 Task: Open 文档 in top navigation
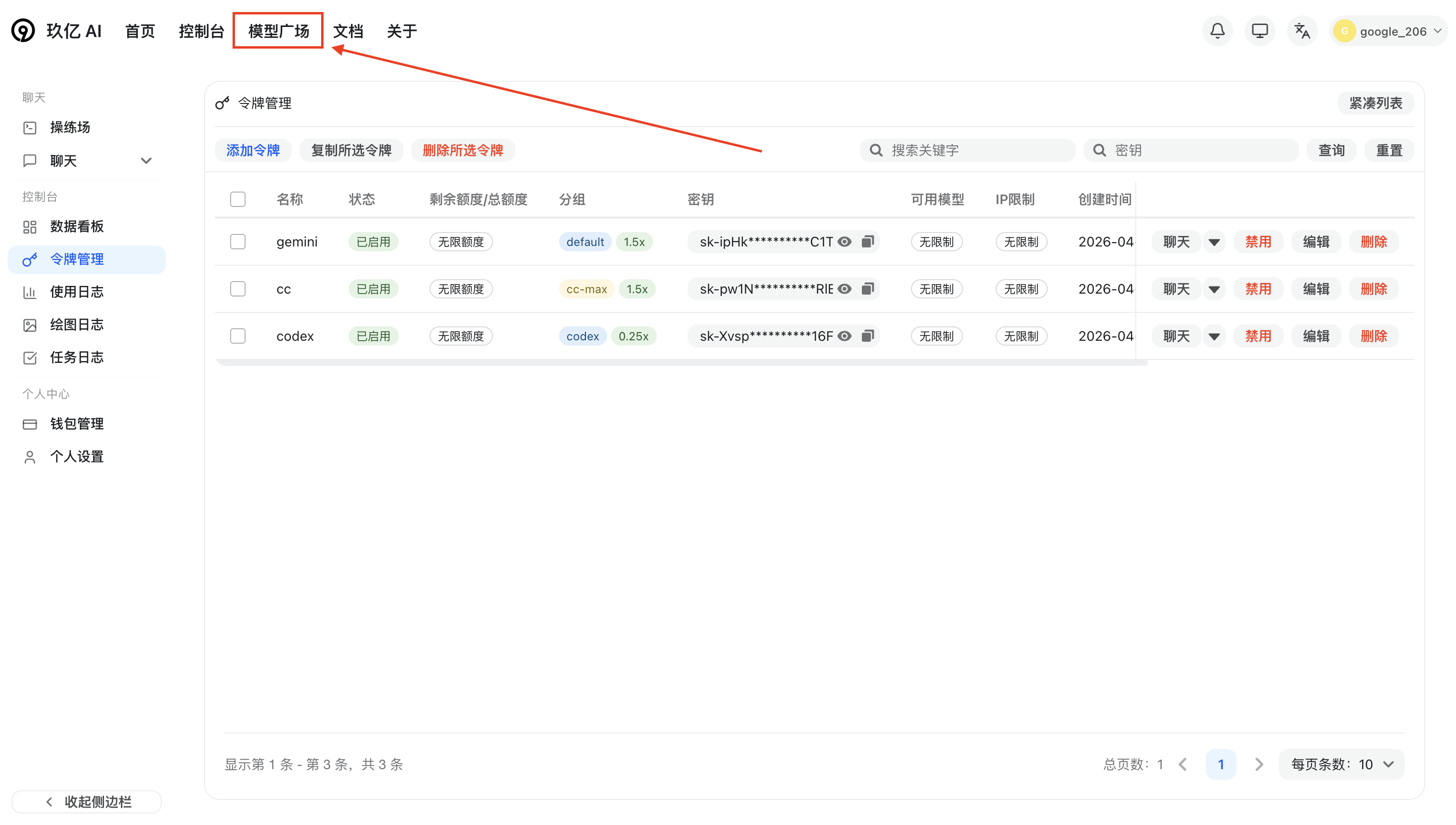(348, 31)
